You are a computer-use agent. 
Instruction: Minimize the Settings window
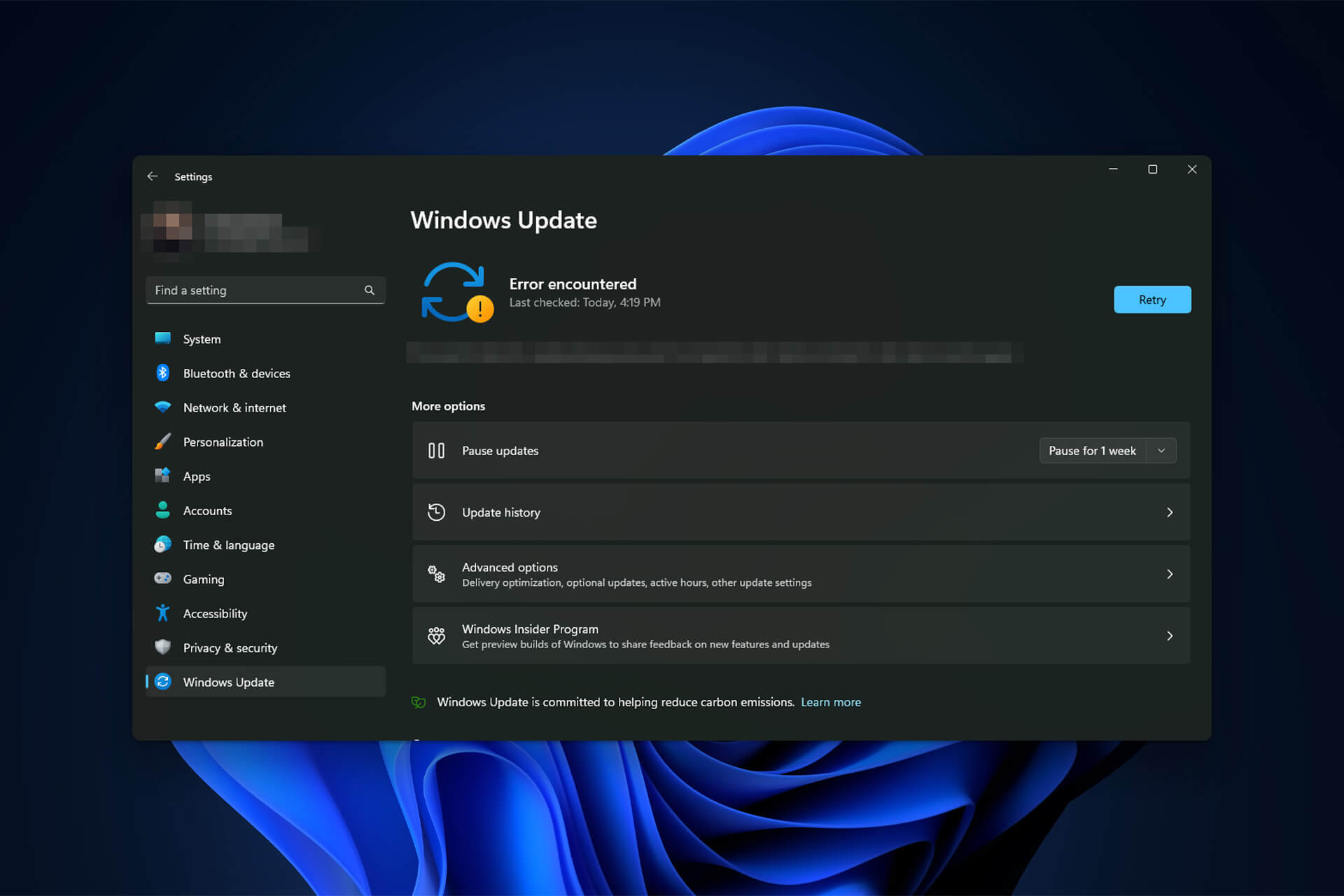[1113, 169]
